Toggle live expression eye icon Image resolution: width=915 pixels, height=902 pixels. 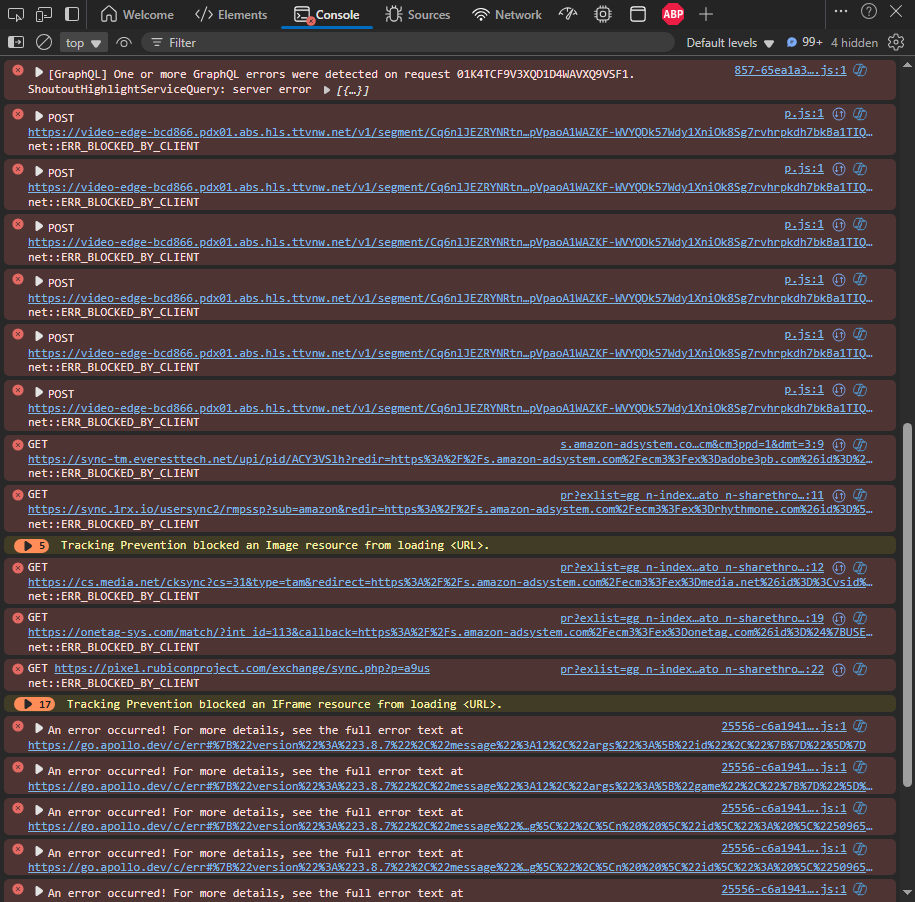124,43
